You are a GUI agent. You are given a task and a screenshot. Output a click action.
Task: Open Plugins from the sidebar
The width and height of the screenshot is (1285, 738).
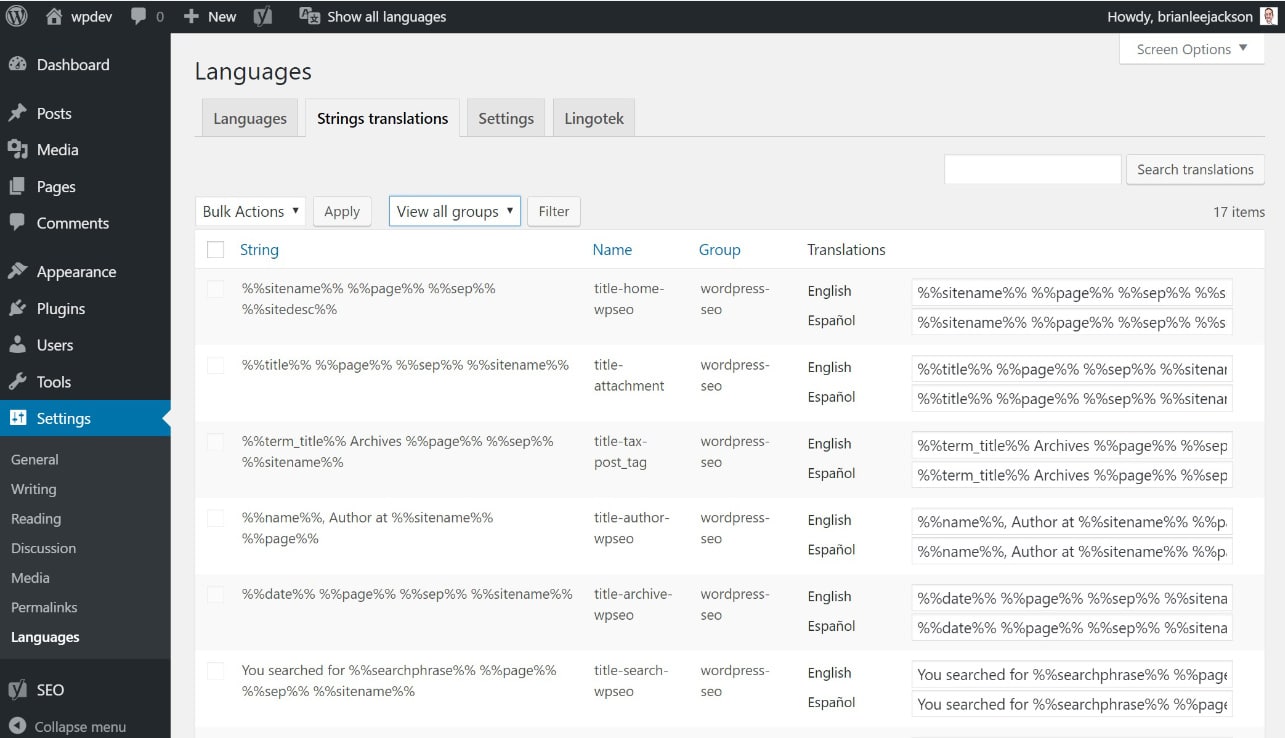tap(60, 308)
